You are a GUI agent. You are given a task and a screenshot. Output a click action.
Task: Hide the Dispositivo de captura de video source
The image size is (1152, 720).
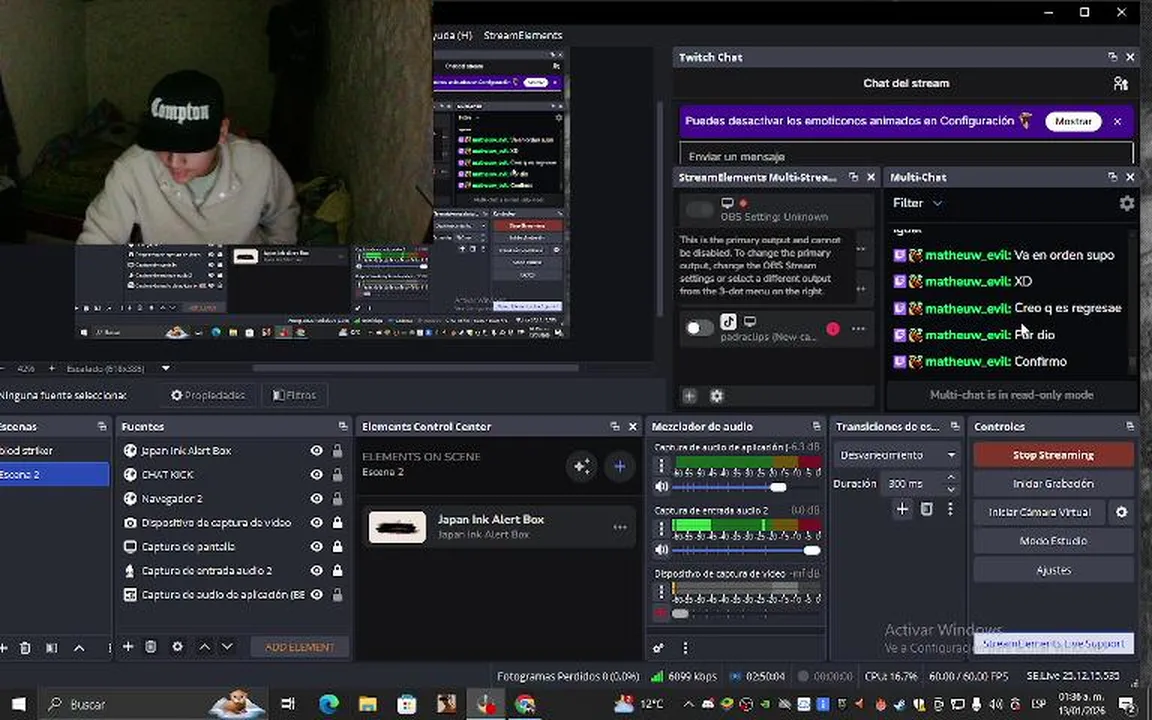click(x=317, y=522)
